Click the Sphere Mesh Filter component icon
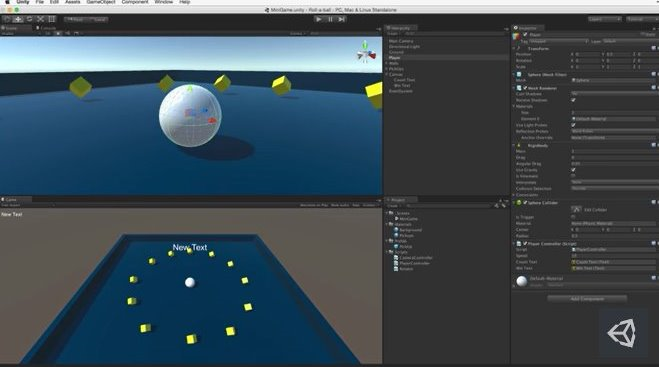 (519, 74)
